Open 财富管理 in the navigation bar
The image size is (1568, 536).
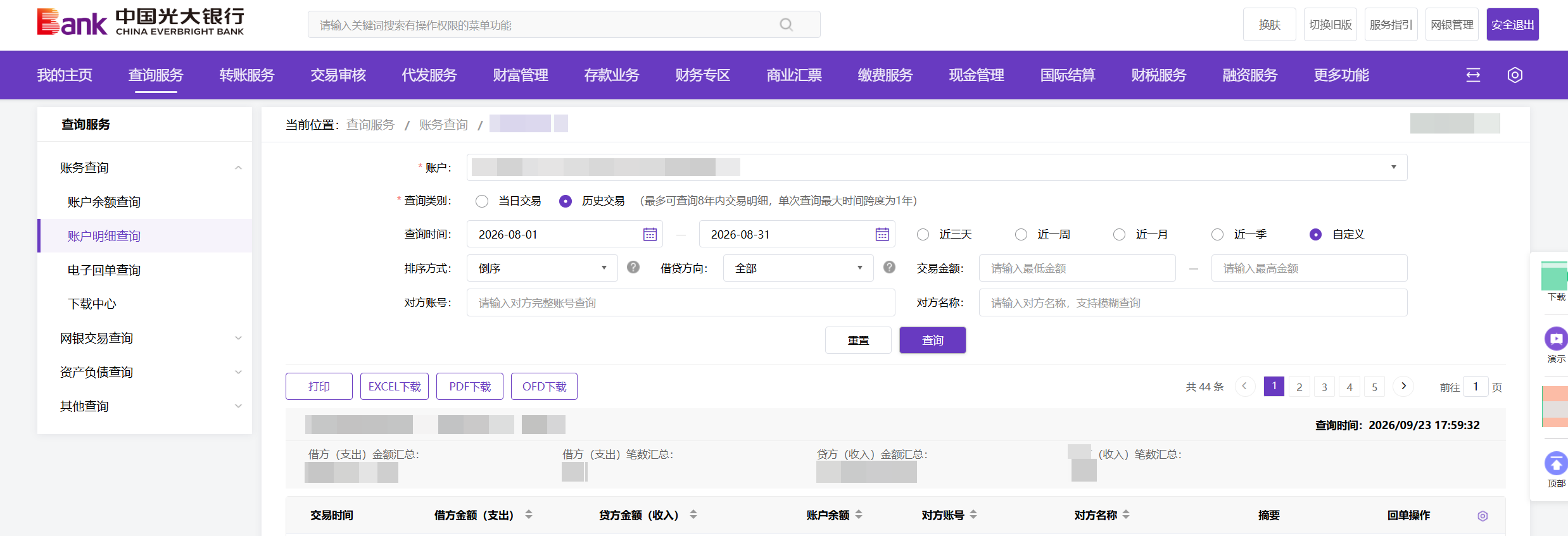[x=521, y=75]
